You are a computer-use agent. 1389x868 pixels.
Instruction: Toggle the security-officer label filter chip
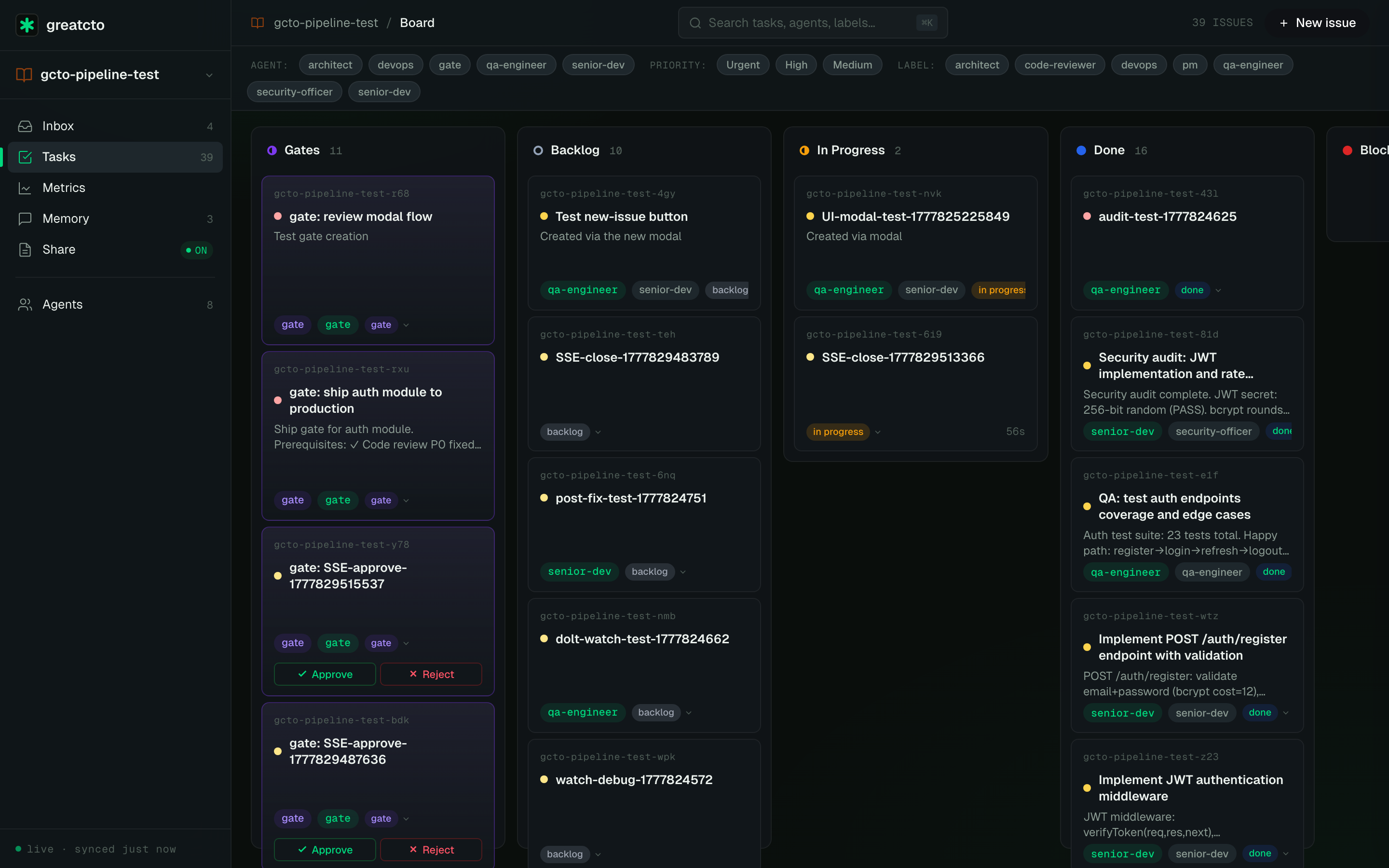point(295,92)
